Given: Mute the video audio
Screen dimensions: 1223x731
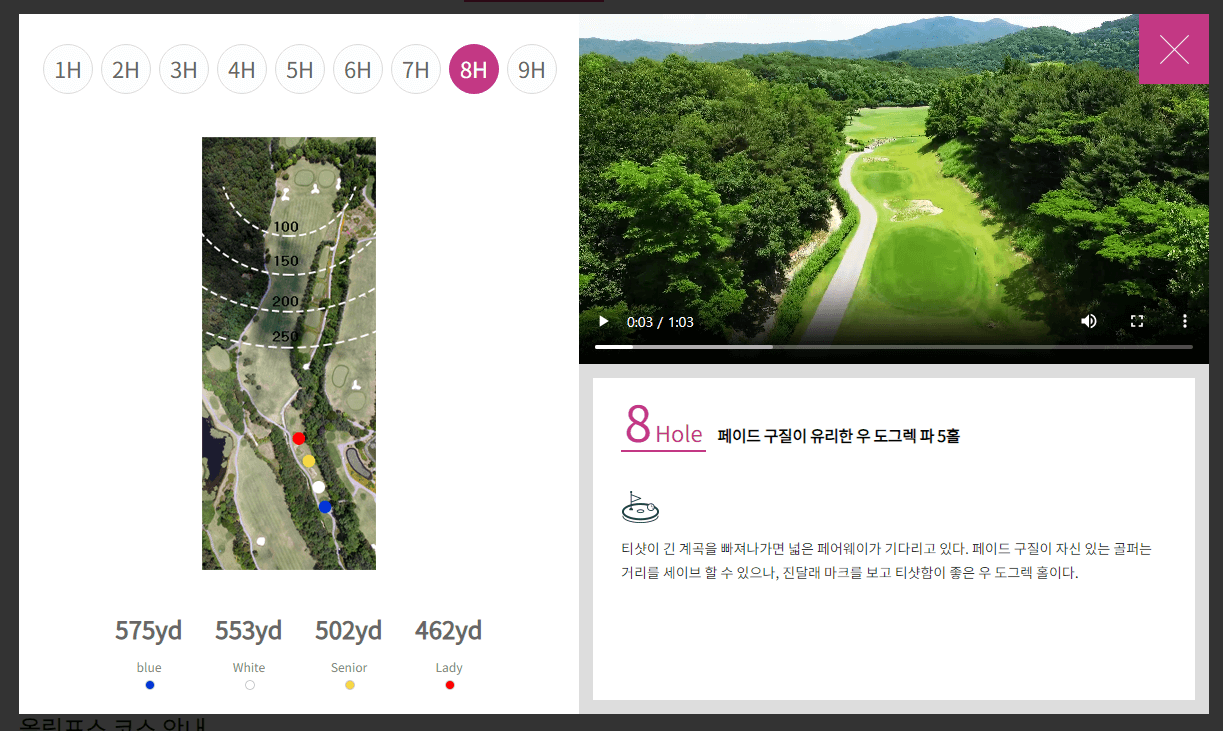Looking at the screenshot, I should [x=1089, y=321].
